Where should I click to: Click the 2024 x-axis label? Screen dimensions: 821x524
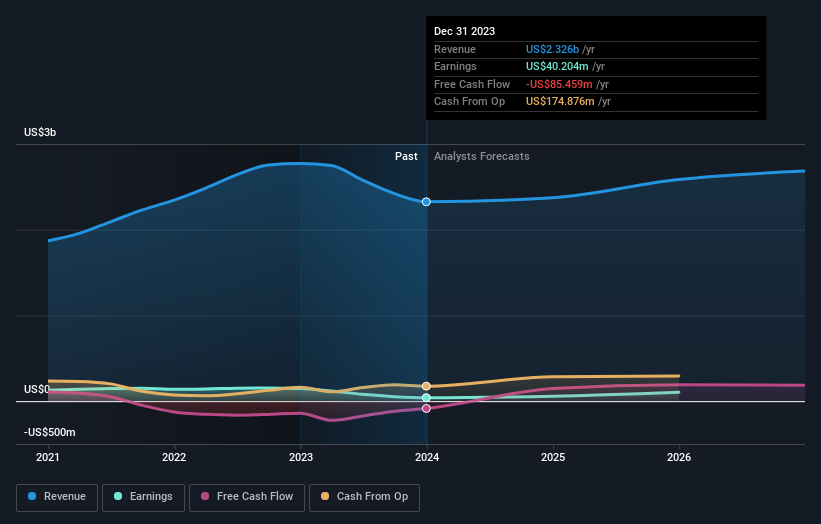coord(427,457)
